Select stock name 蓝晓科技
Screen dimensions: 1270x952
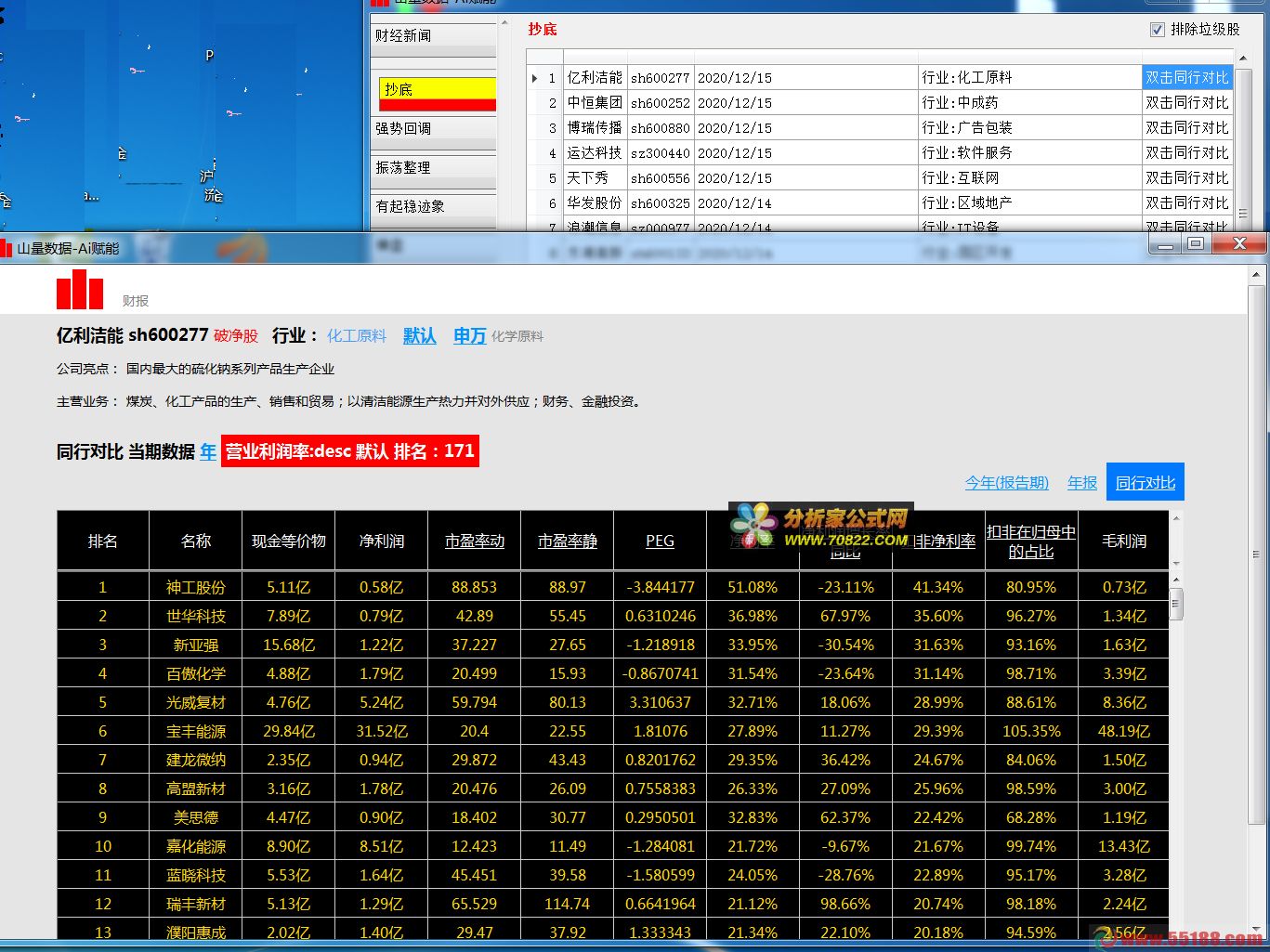pos(196,875)
